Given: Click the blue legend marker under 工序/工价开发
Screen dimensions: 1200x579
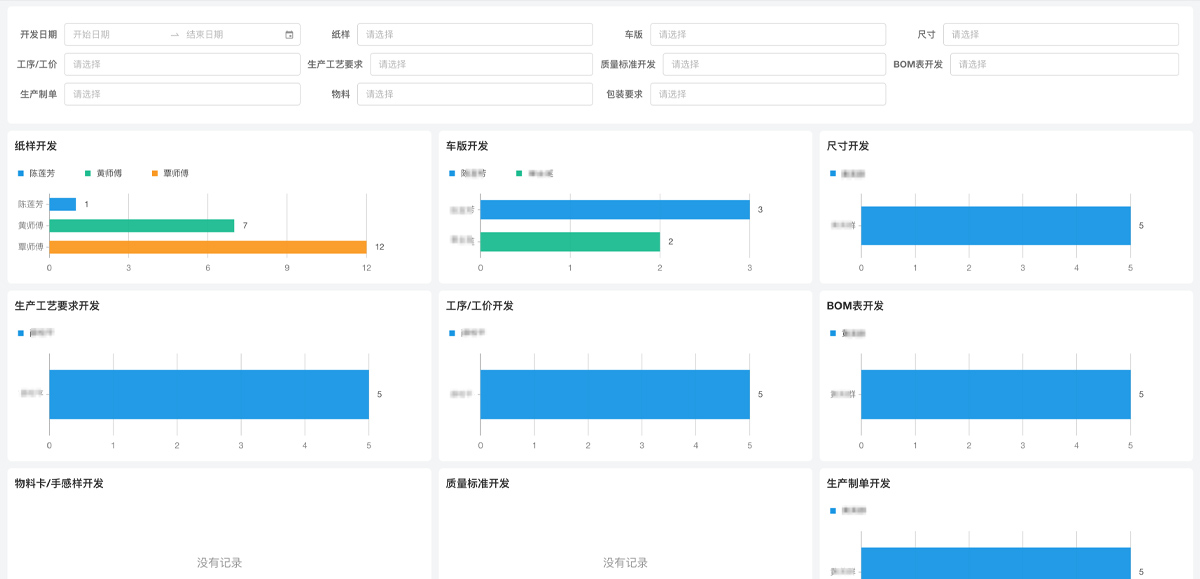Looking at the screenshot, I should pos(452,333).
